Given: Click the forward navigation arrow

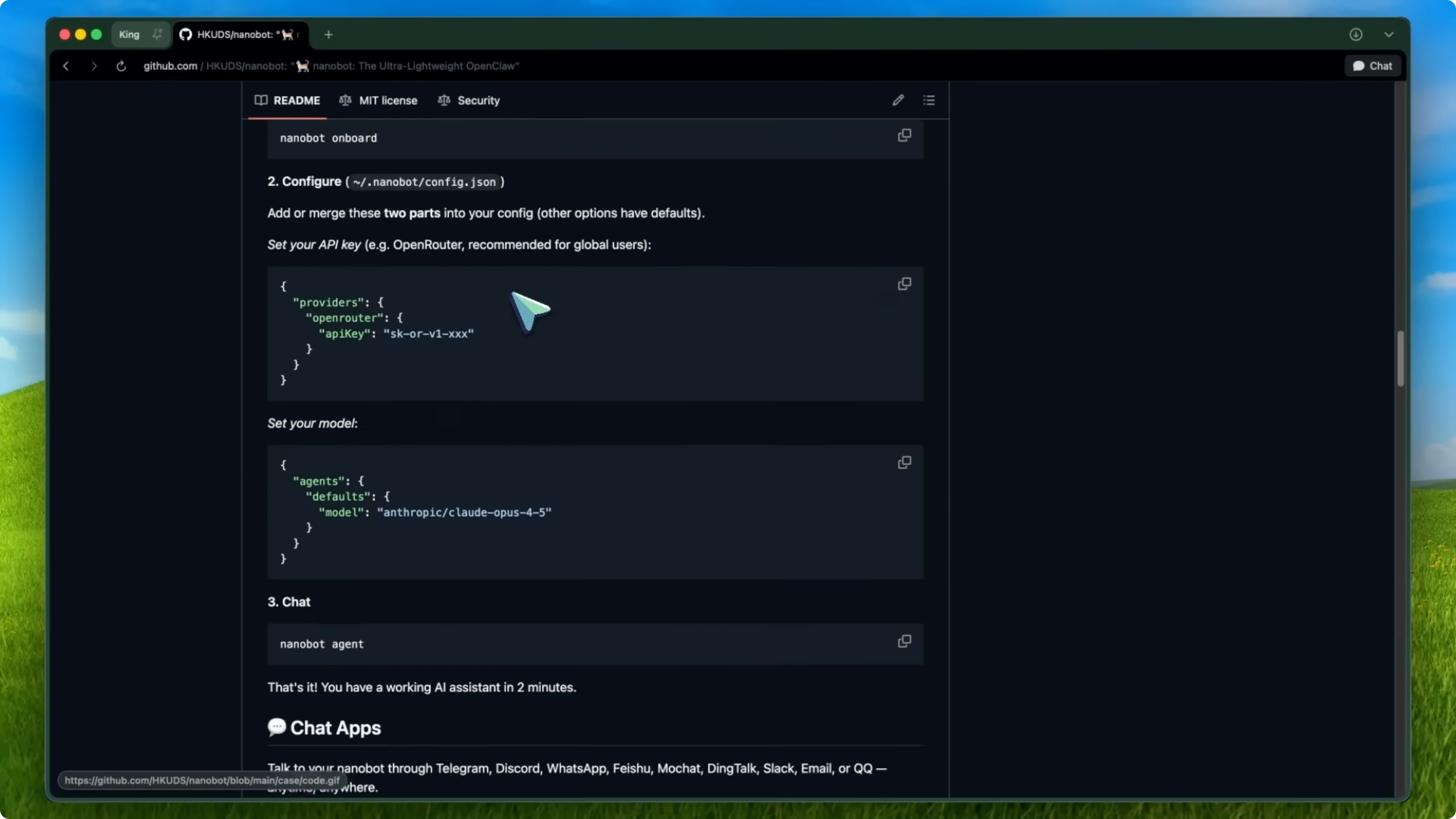Looking at the screenshot, I should pos(94,66).
